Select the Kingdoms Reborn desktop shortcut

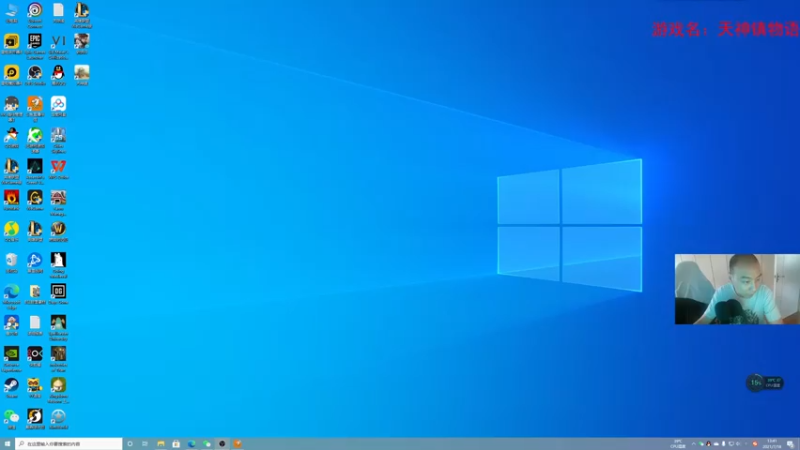(x=58, y=390)
